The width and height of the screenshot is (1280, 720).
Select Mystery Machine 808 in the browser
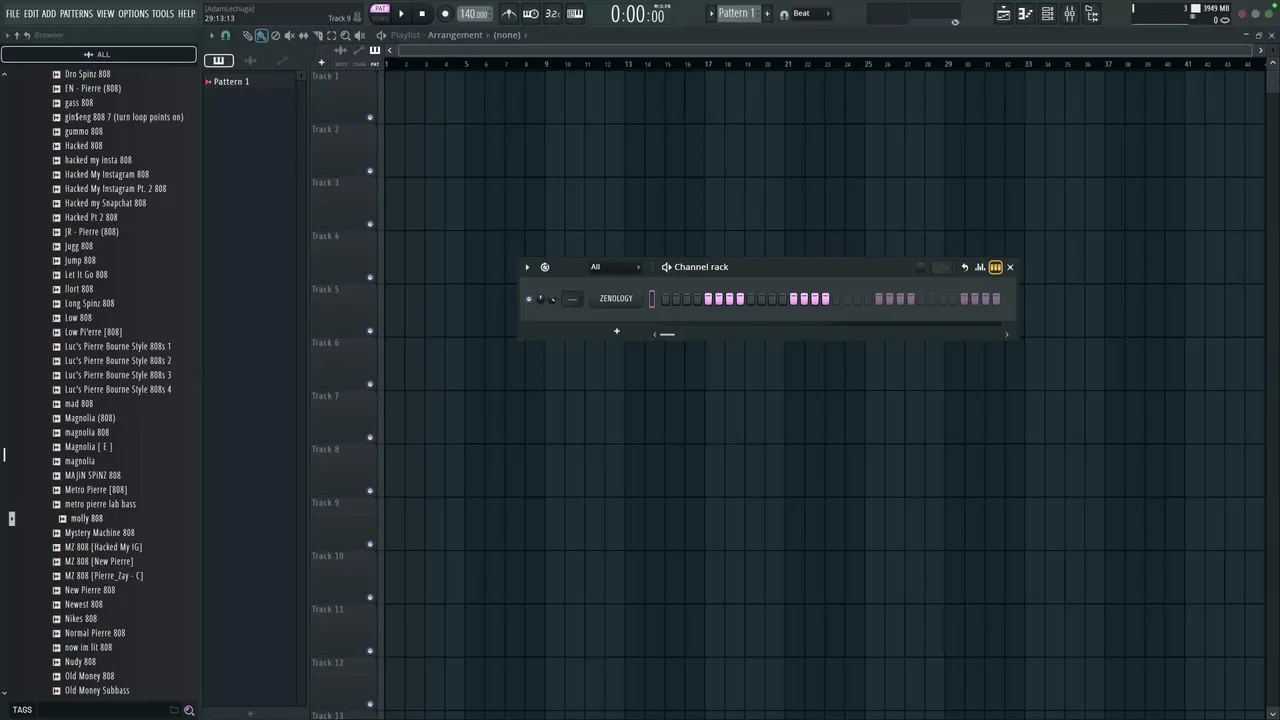(x=99, y=533)
